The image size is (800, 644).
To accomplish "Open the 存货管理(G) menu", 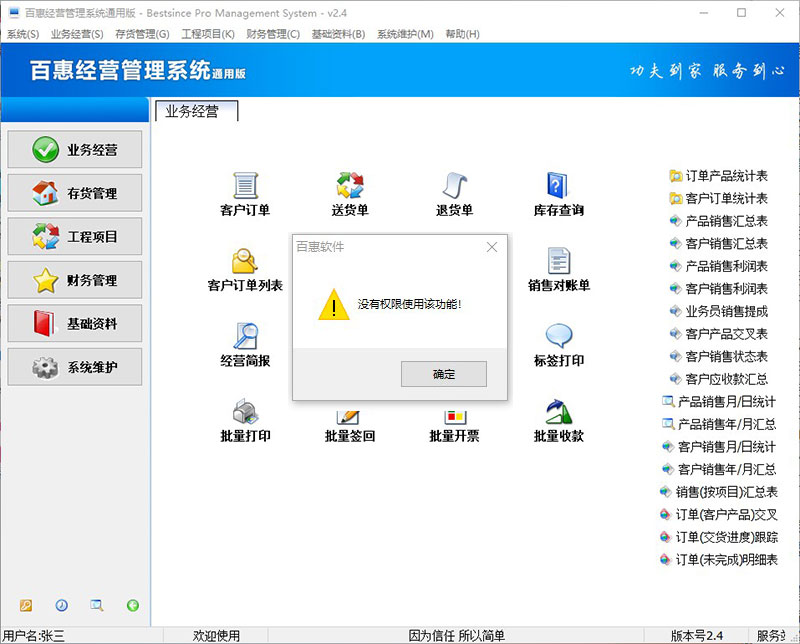I will [142, 34].
